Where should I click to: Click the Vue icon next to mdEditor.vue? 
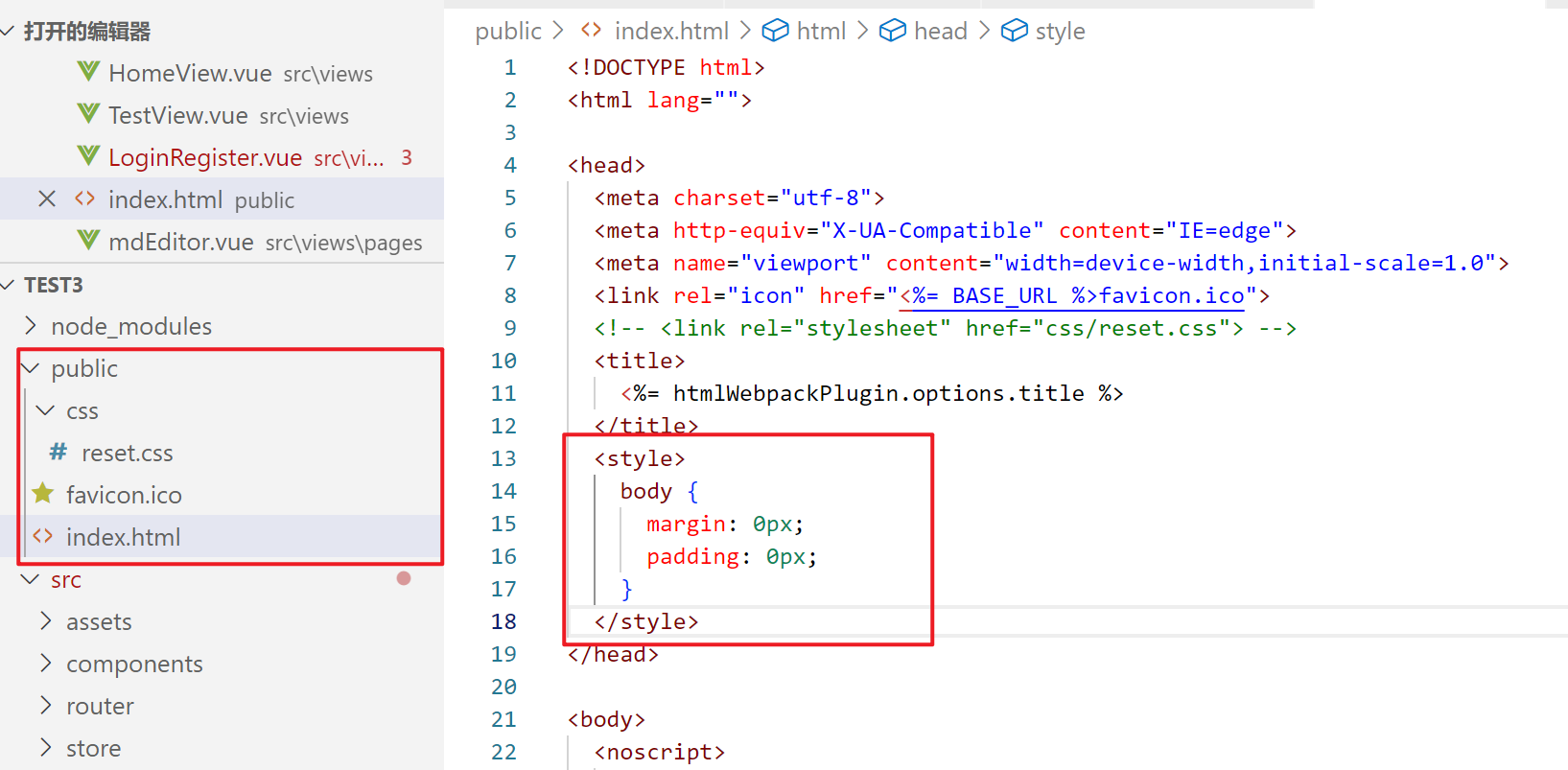click(x=88, y=241)
